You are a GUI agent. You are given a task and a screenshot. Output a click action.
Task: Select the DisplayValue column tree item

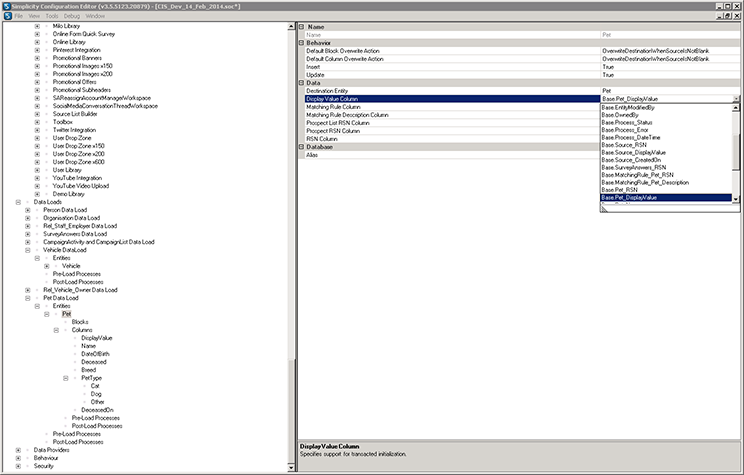97,338
